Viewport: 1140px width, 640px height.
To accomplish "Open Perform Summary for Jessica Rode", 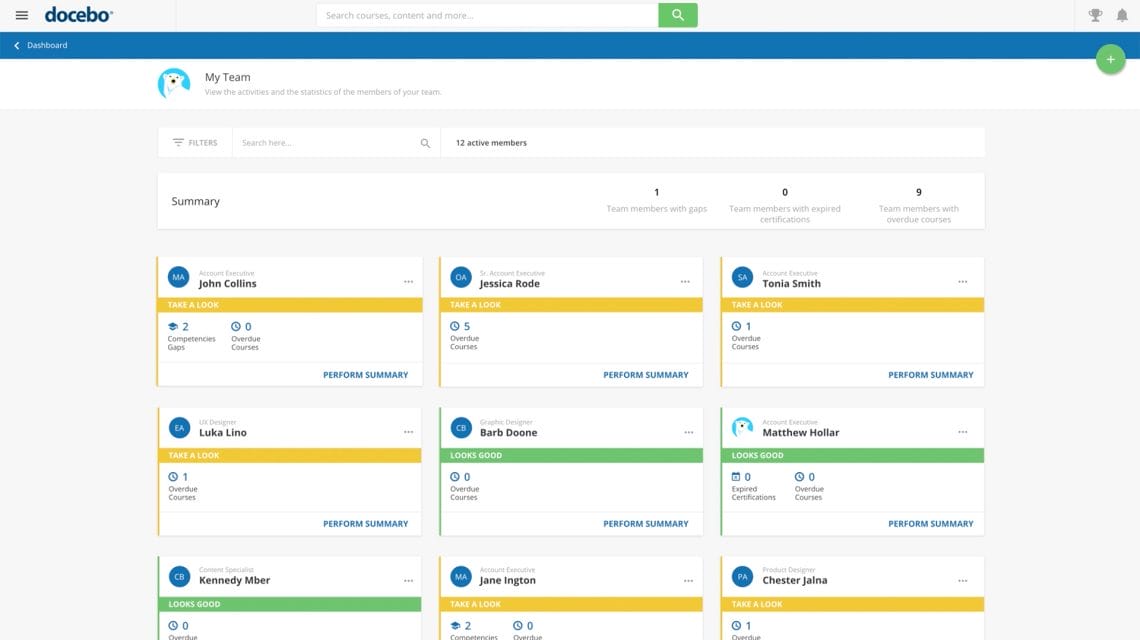I will [x=646, y=375].
